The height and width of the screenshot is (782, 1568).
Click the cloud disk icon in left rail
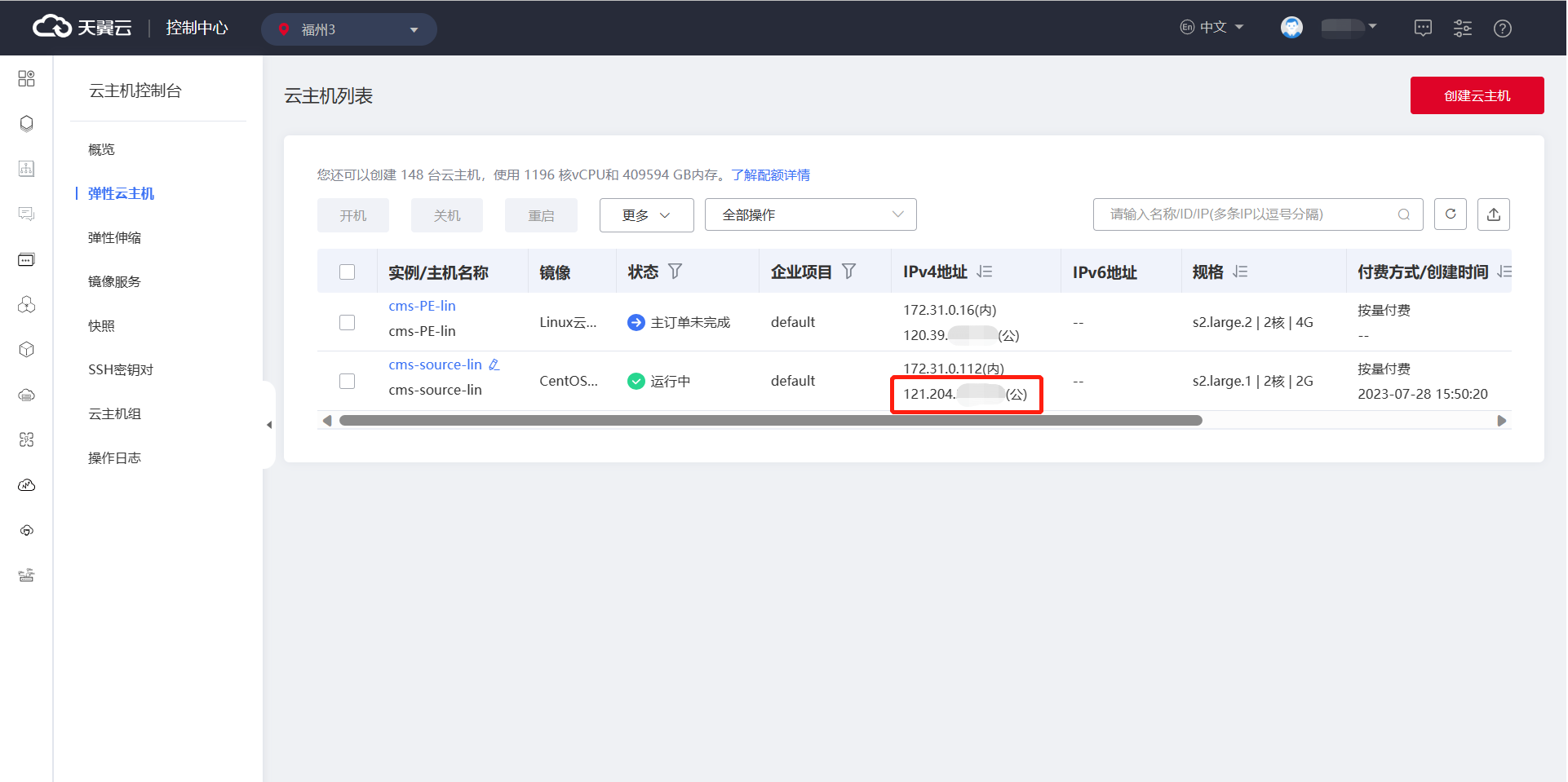tap(26, 395)
